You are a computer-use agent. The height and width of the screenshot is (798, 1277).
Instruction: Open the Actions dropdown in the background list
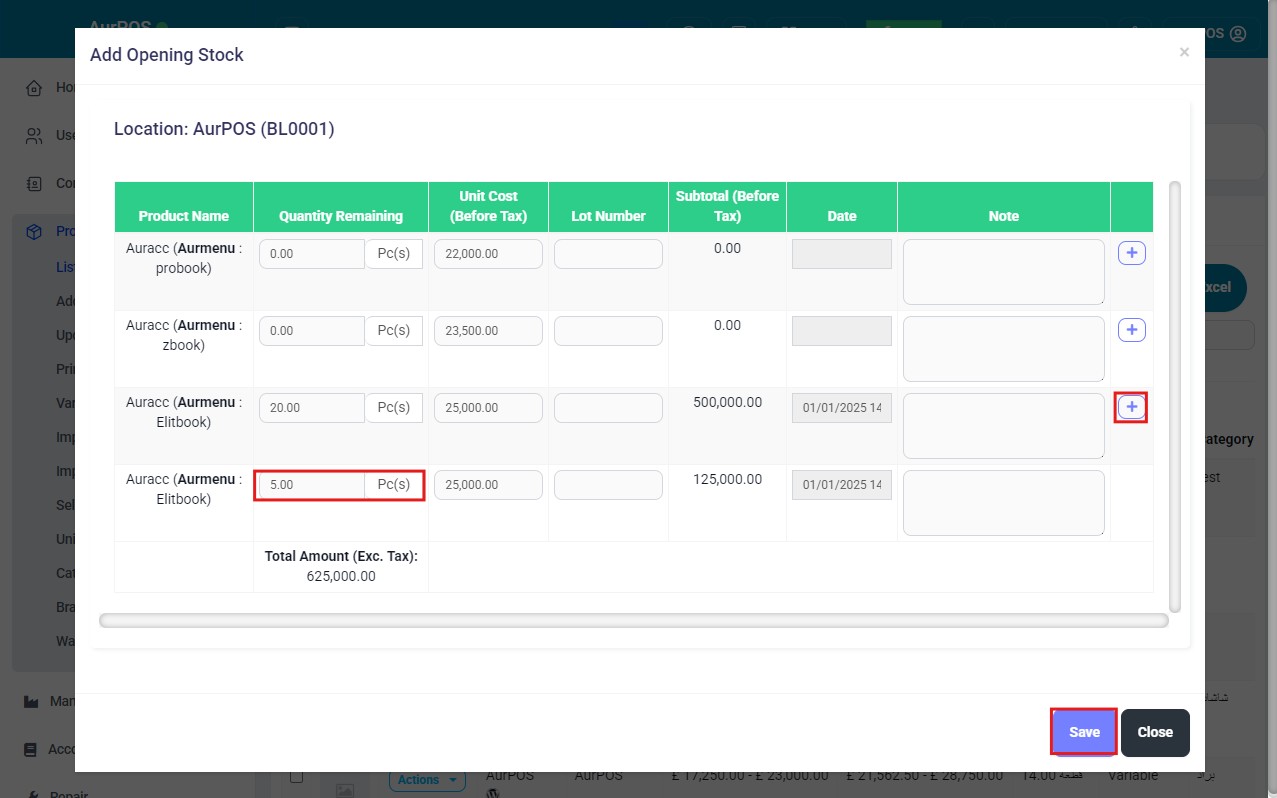pyautogui.click(x=427, y=780)
